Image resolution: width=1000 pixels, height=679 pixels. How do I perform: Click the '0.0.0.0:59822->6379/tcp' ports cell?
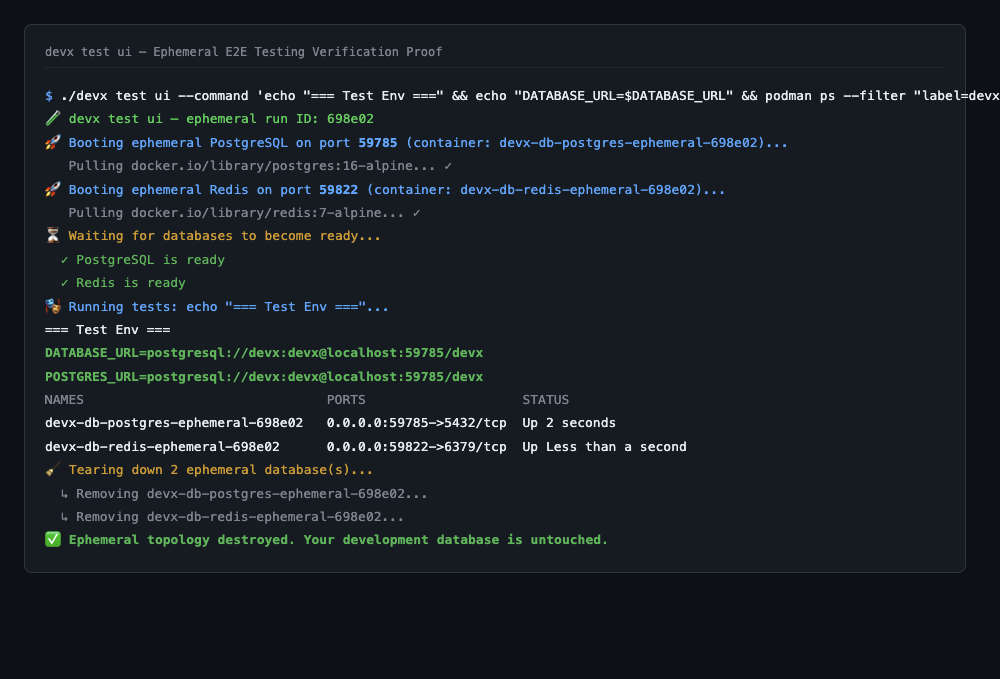pyautogui.click(x=416, y=447)
